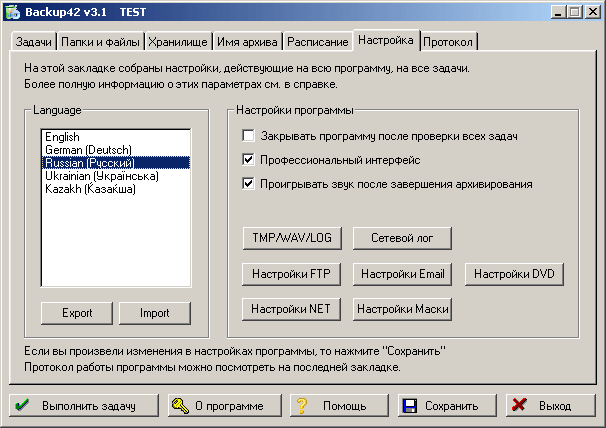Uncheck Профессиональный интерфейс checkbox
The width and height of the screenshot is (606, 428).
pos(248,160)
